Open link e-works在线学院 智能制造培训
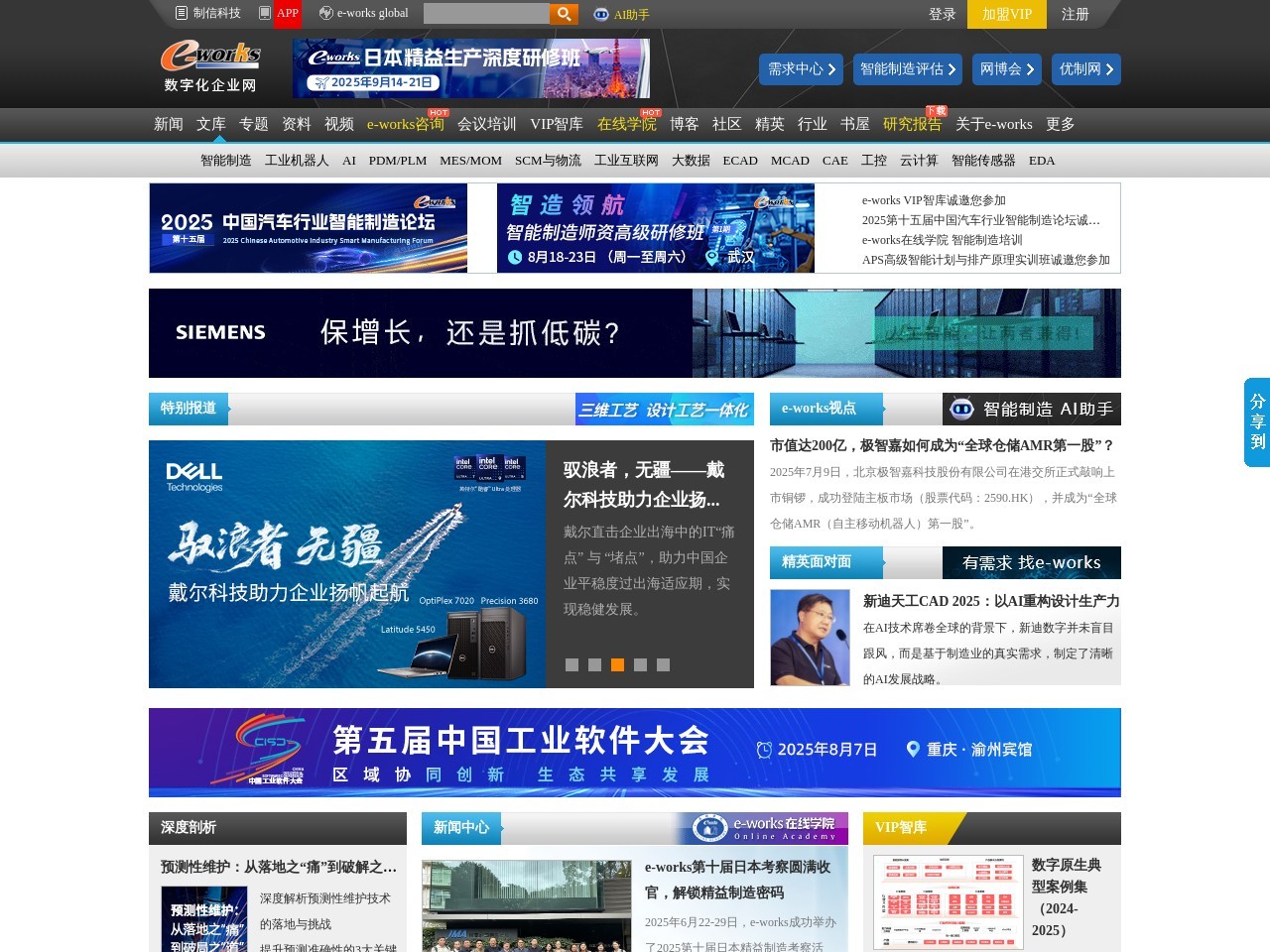1270x952 pixels. [x=942, y=240]
